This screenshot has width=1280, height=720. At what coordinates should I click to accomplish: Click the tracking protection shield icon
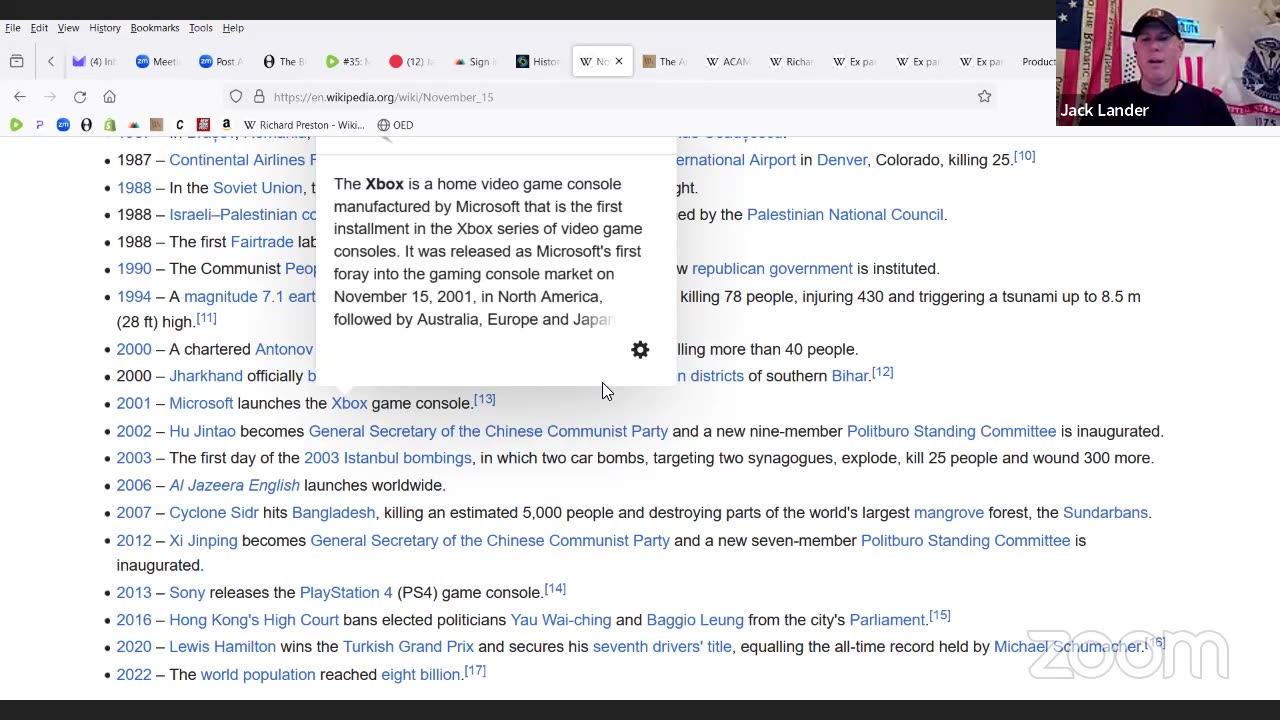coord(236,97)
